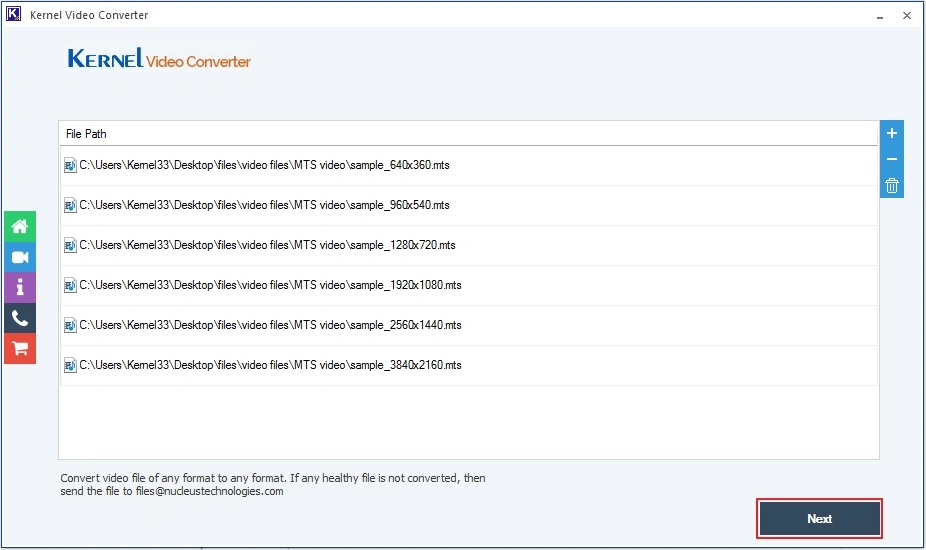Close the Kernel Video Converter window

907,16
